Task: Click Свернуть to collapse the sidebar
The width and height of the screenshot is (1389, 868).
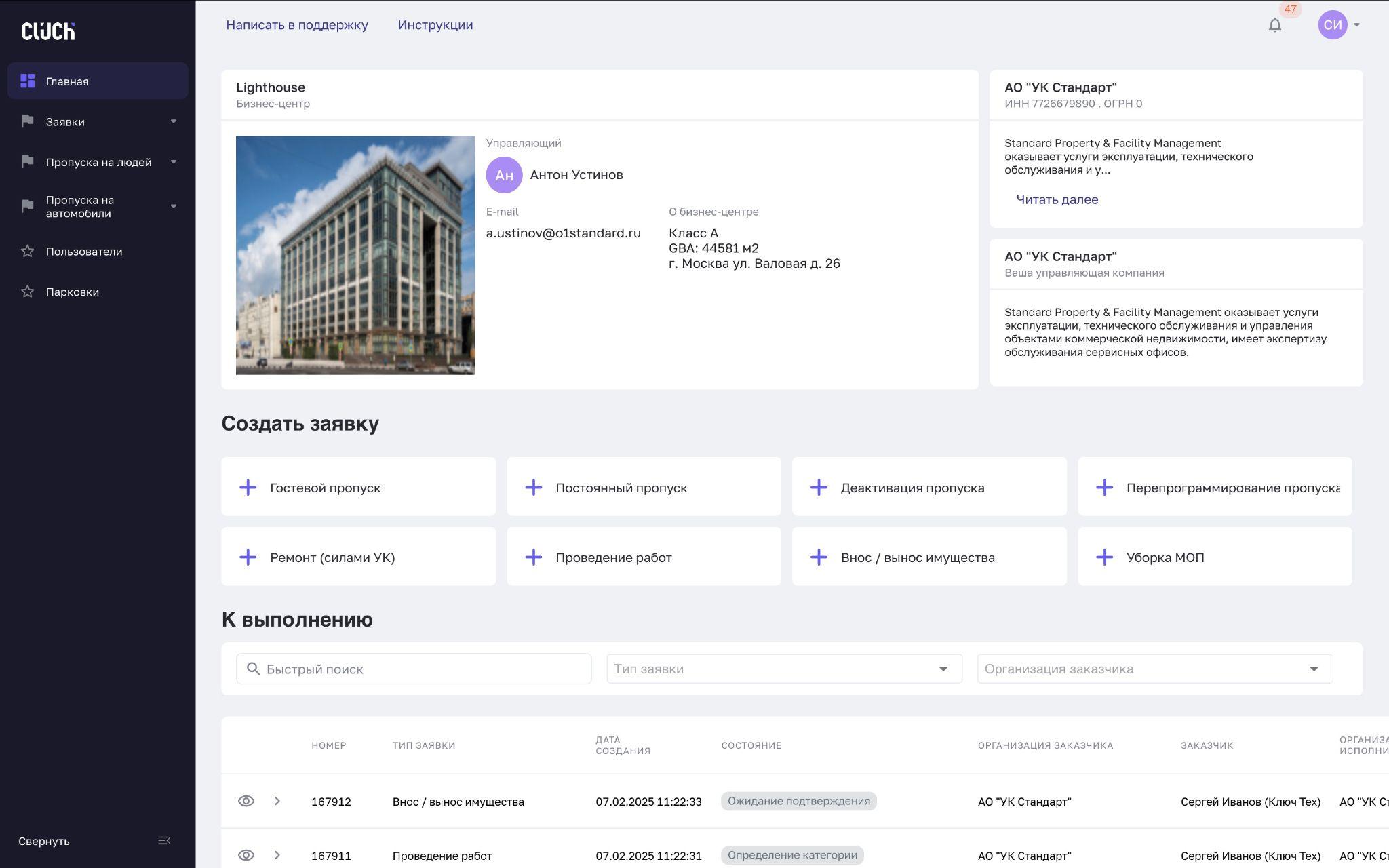Action: click(44, 841)
